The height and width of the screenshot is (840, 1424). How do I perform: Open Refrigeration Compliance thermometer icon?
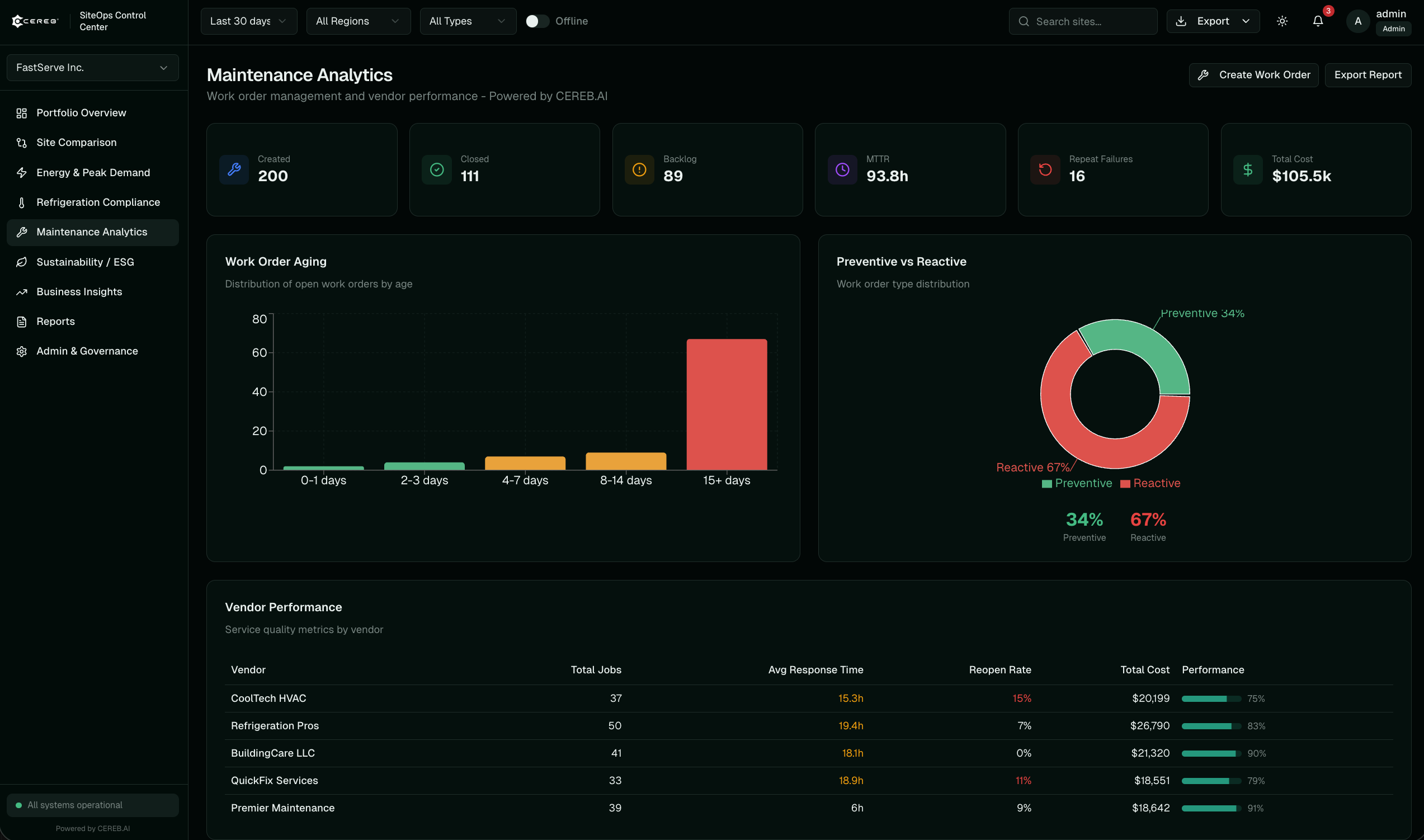(21, 202)
